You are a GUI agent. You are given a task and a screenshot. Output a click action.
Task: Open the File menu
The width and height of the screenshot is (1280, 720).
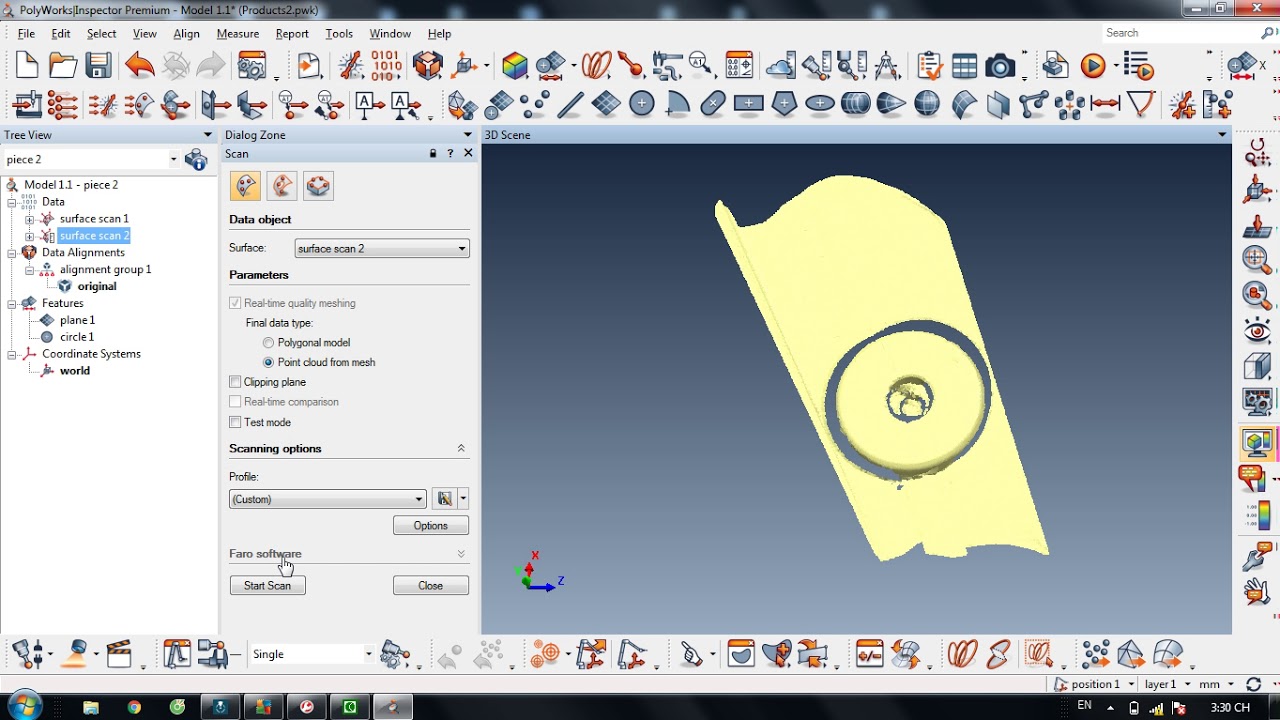[26, 33]
